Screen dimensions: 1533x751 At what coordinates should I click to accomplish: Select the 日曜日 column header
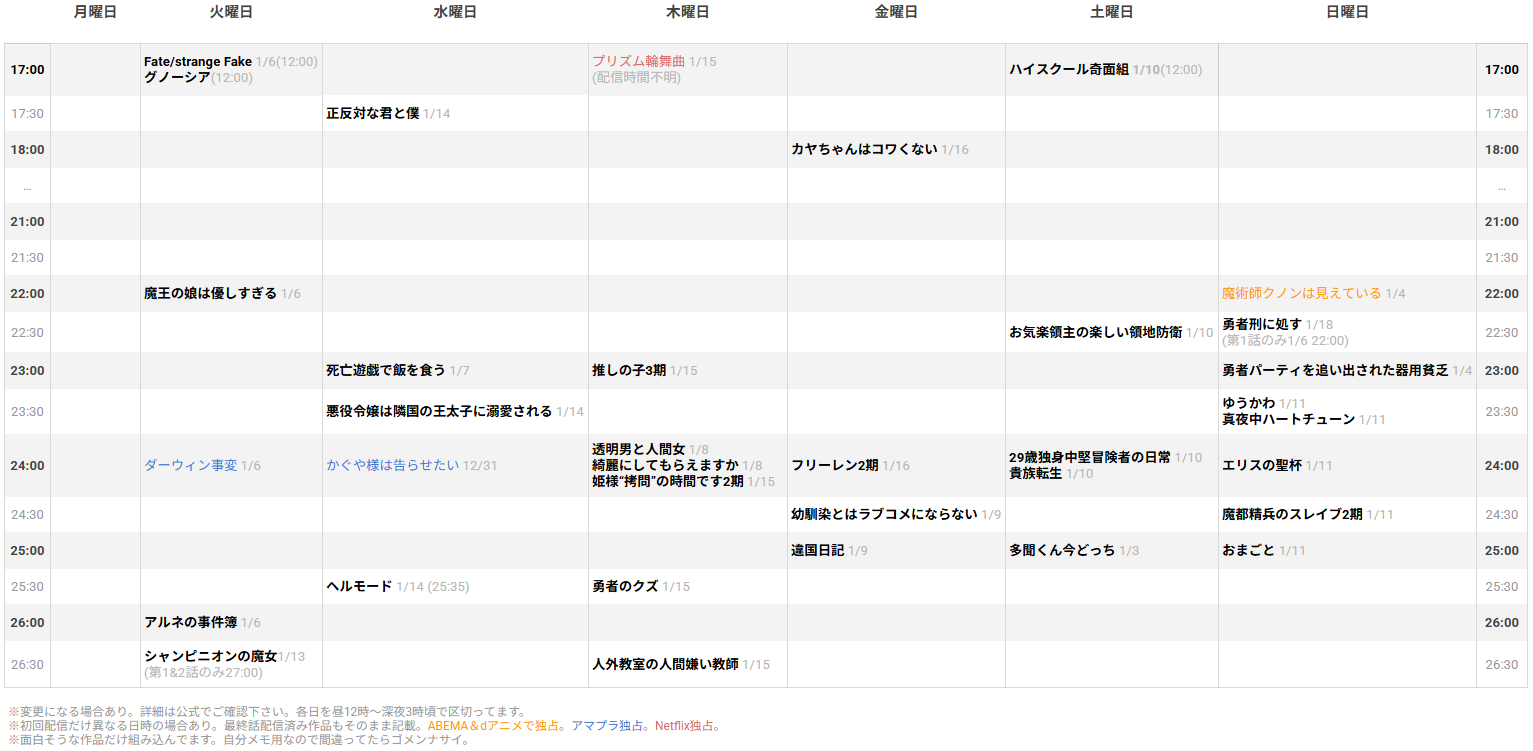click(1348, 11)
